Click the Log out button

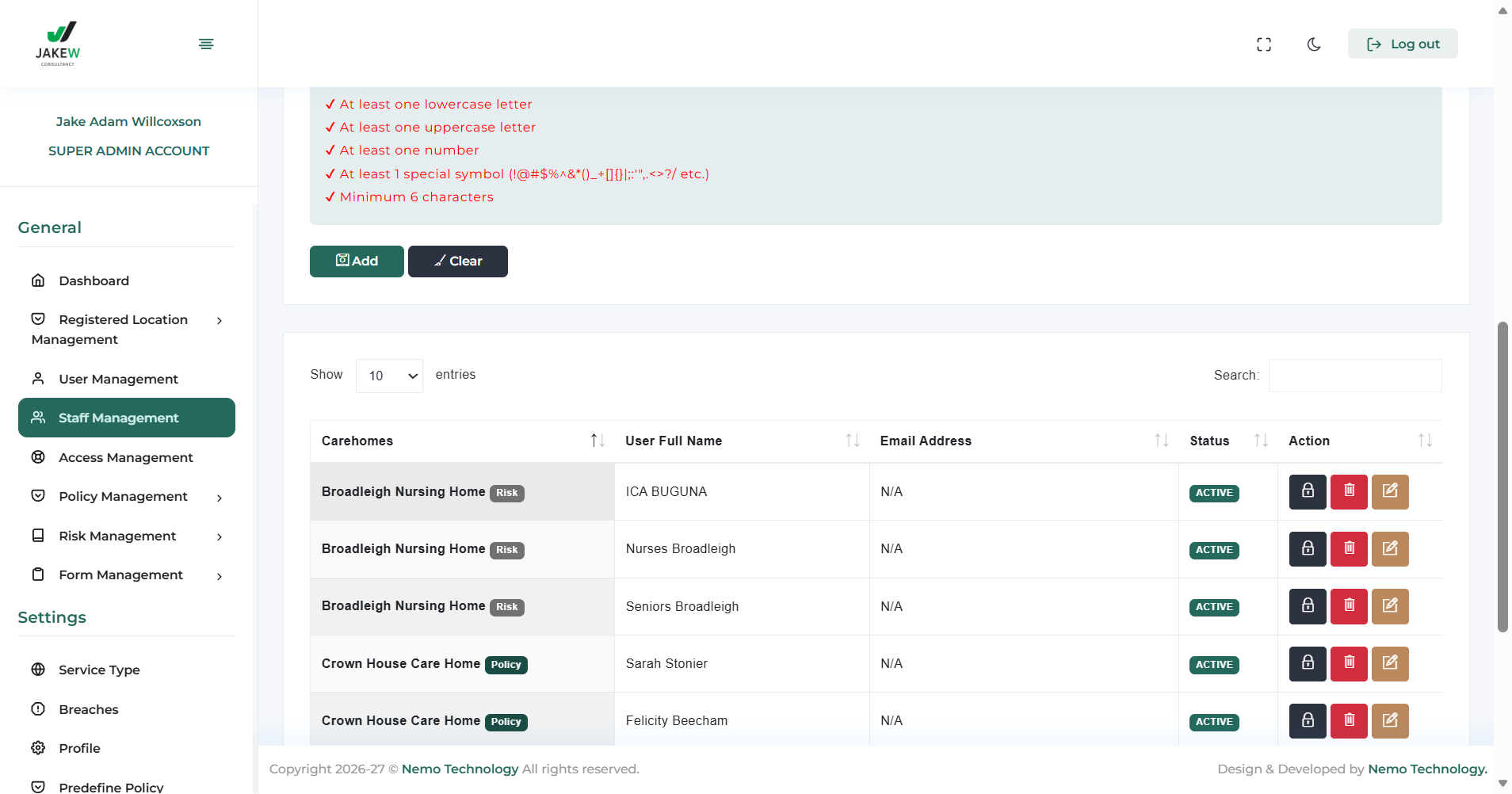tap(1402, 44)
